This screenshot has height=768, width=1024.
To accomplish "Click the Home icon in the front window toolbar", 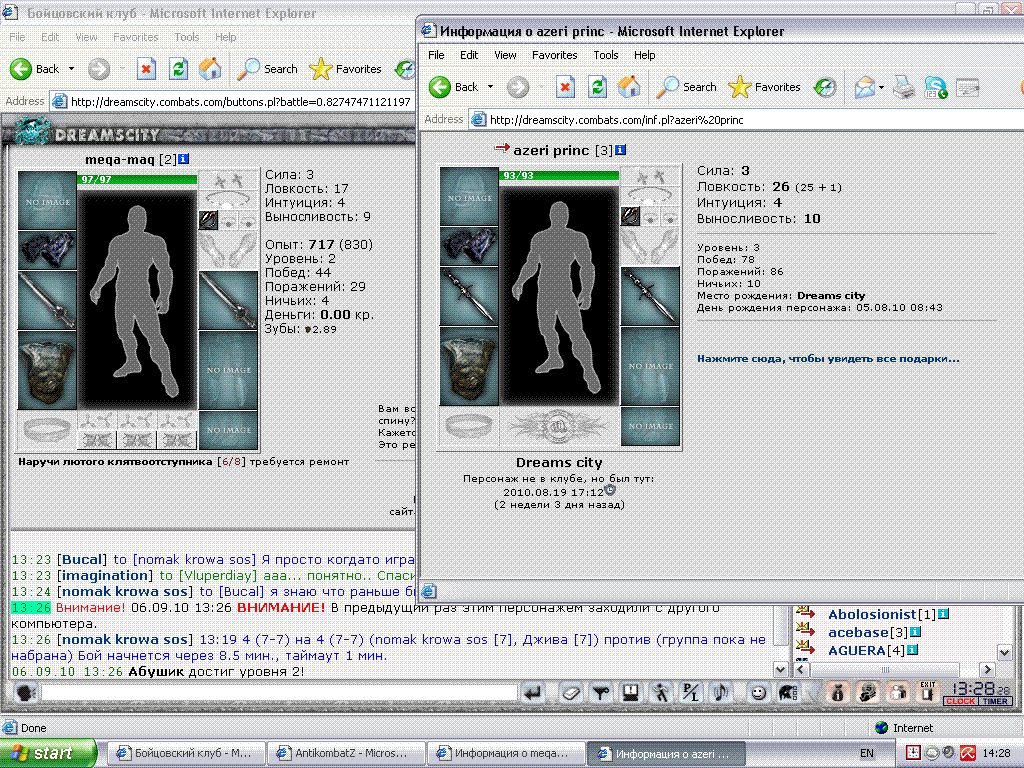I will [629, 87].
